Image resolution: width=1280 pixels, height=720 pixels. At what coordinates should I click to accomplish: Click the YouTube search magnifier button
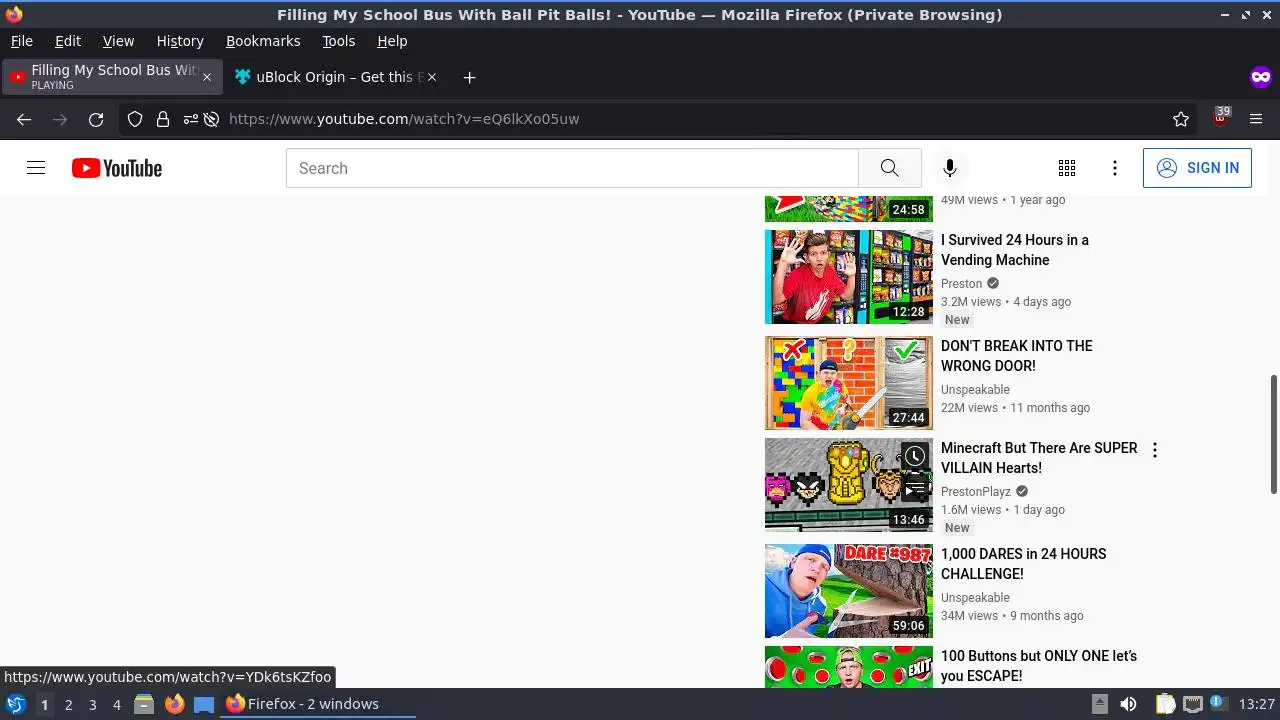point(890,168)
